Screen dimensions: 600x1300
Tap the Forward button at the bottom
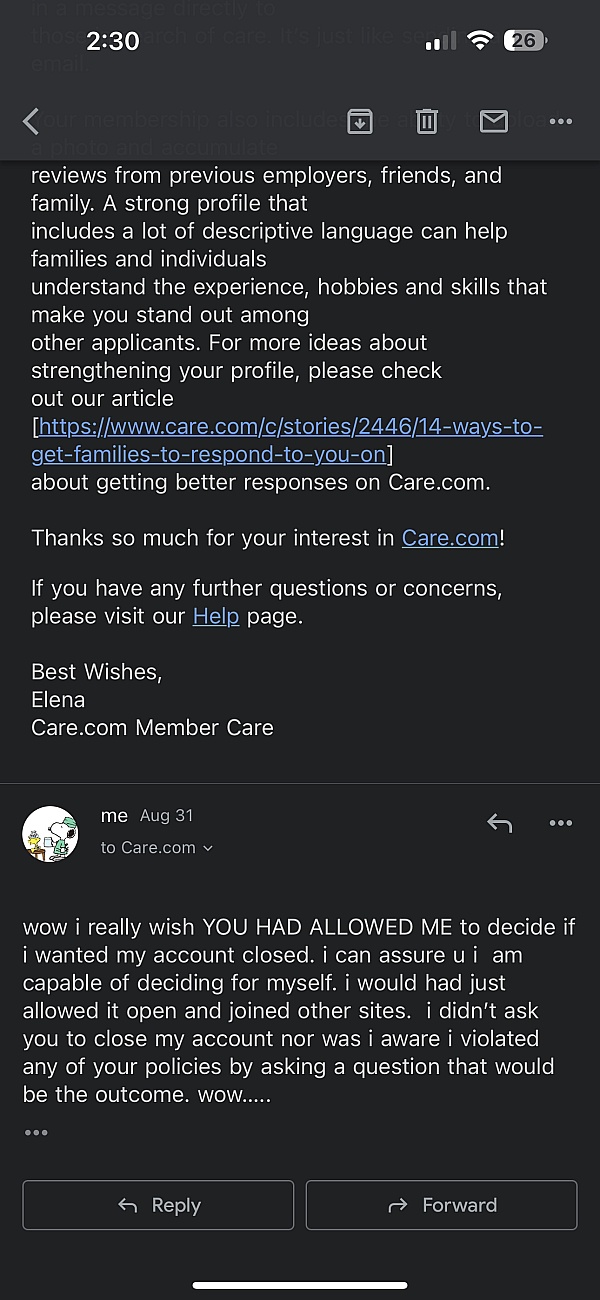click(441, 1205)
